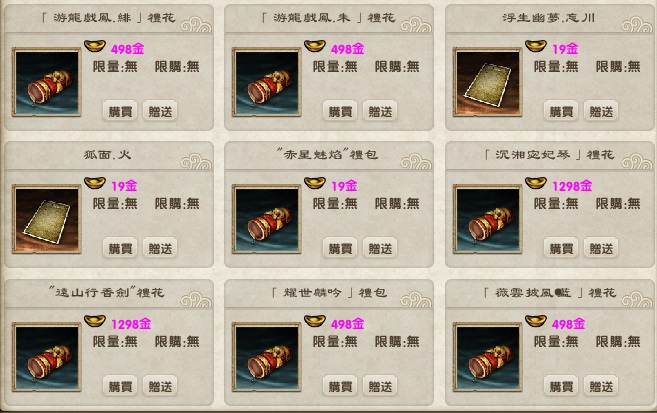Click the 赤星魅焰 gift pack icon
657x413 pixels.
(x=266, y=219)
